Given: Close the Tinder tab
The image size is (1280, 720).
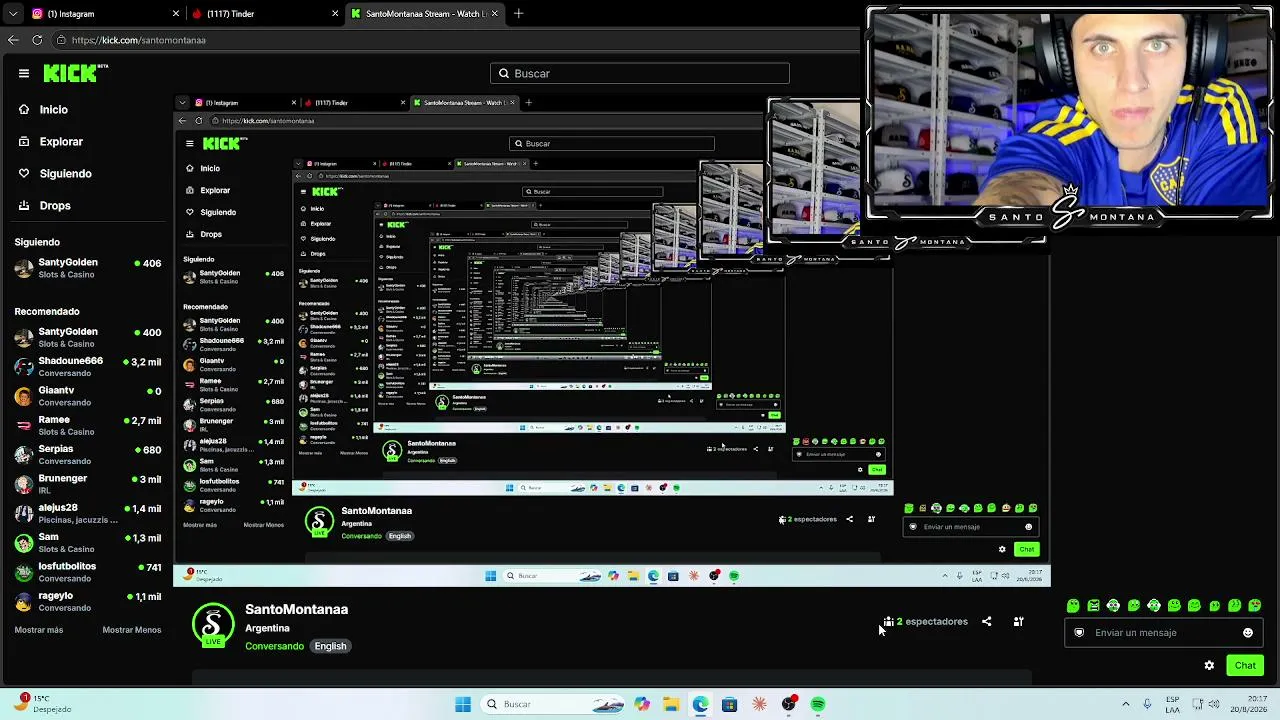Looking at the screenshot, I should pyautogui.click(x=335, y=14).
